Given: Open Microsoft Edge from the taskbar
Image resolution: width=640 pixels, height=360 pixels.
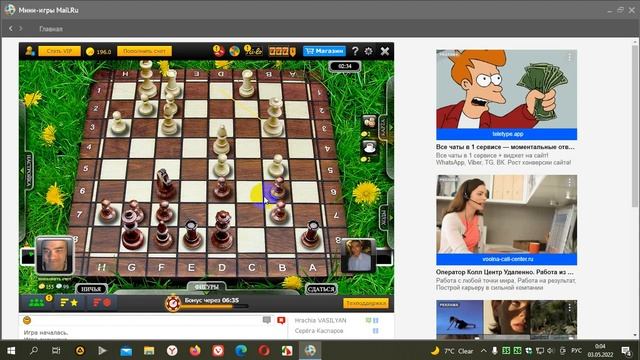Looking at the screenshot, I should tap(241, 351).
